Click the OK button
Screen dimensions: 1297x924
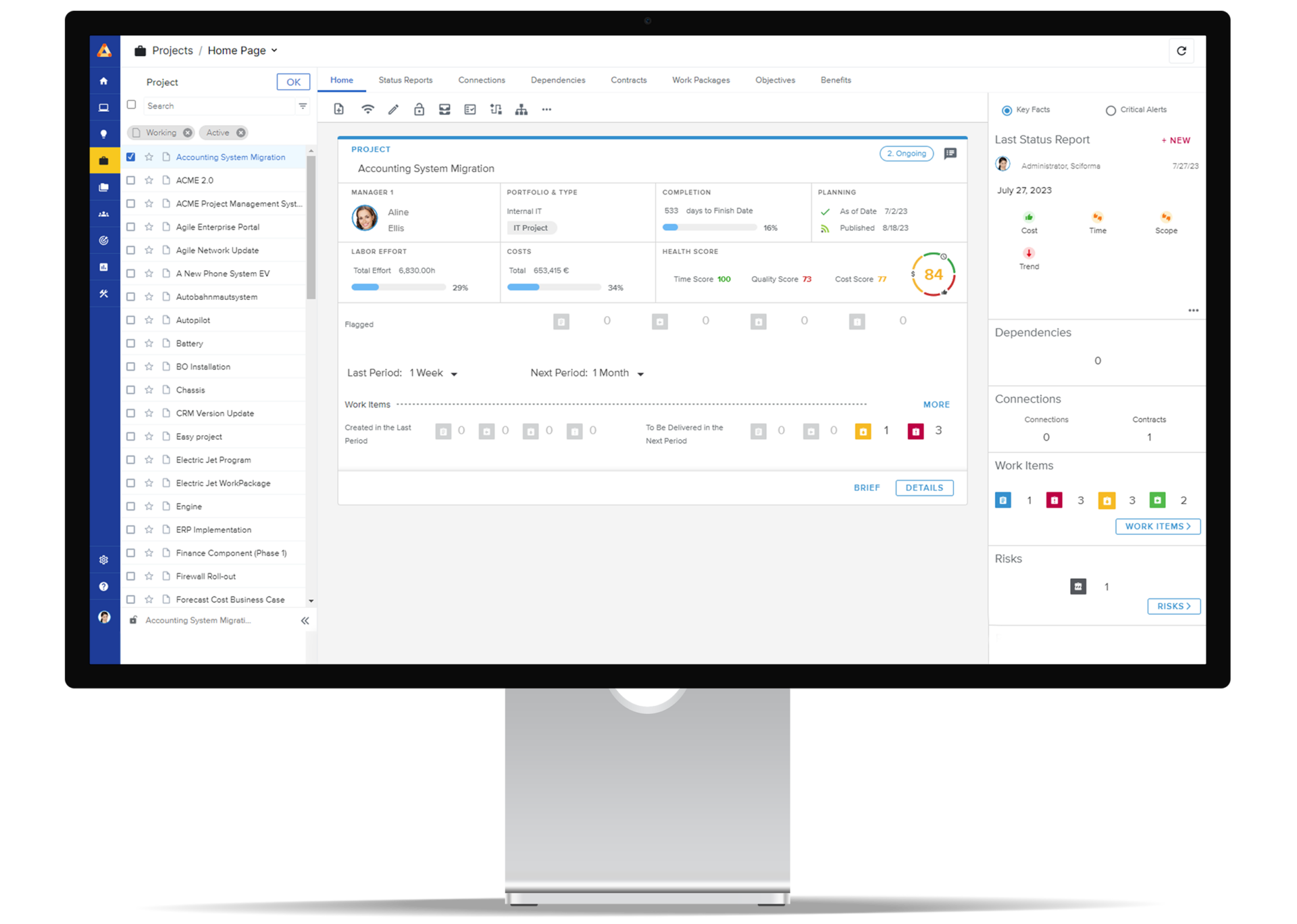click(293, 82)
